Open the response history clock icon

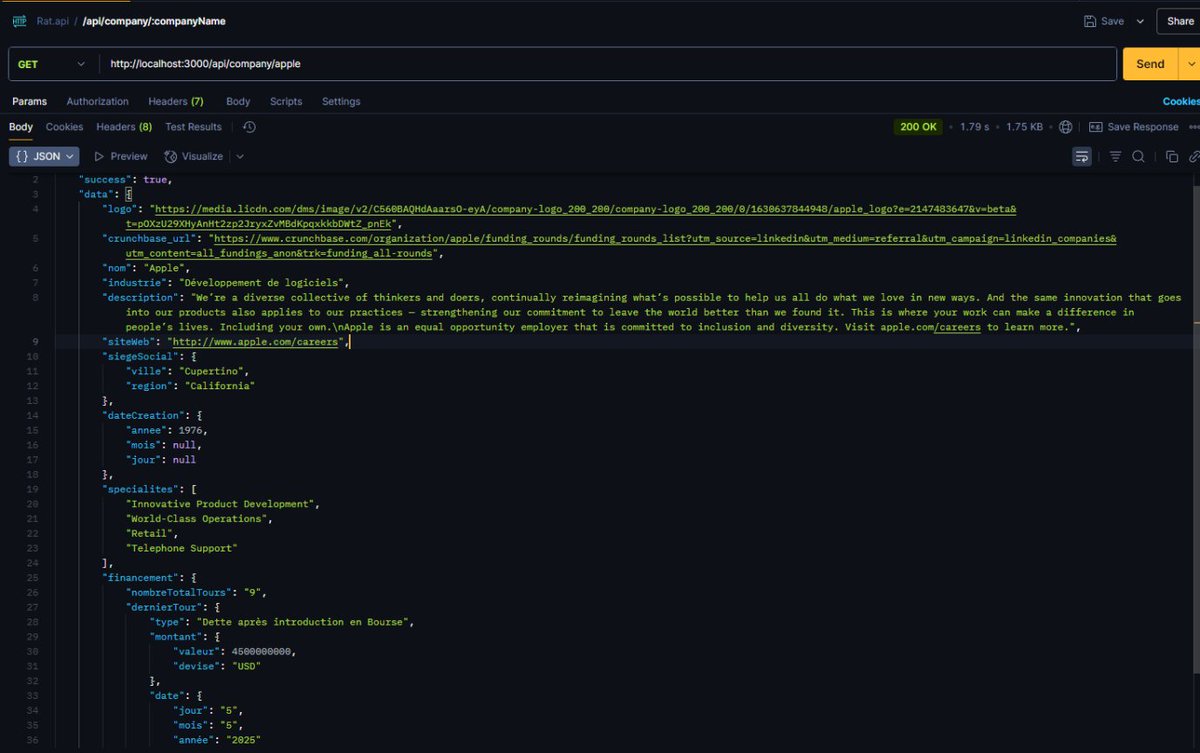(249, 127)
